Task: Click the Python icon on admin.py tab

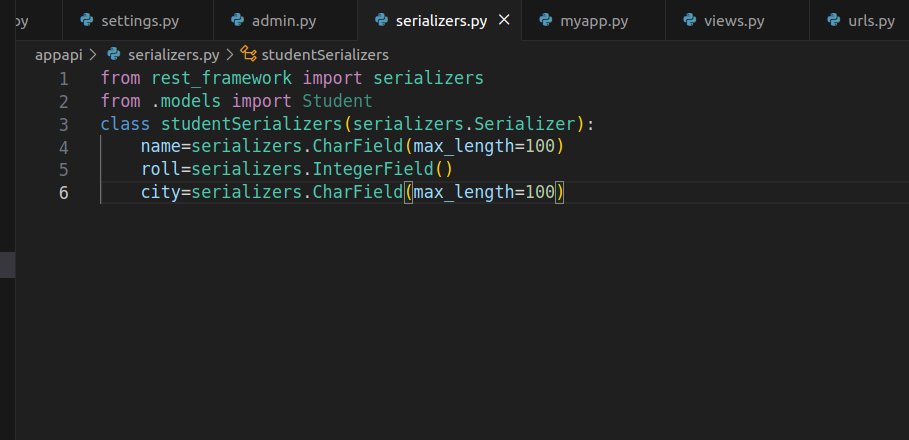Action: click(237, 20)
